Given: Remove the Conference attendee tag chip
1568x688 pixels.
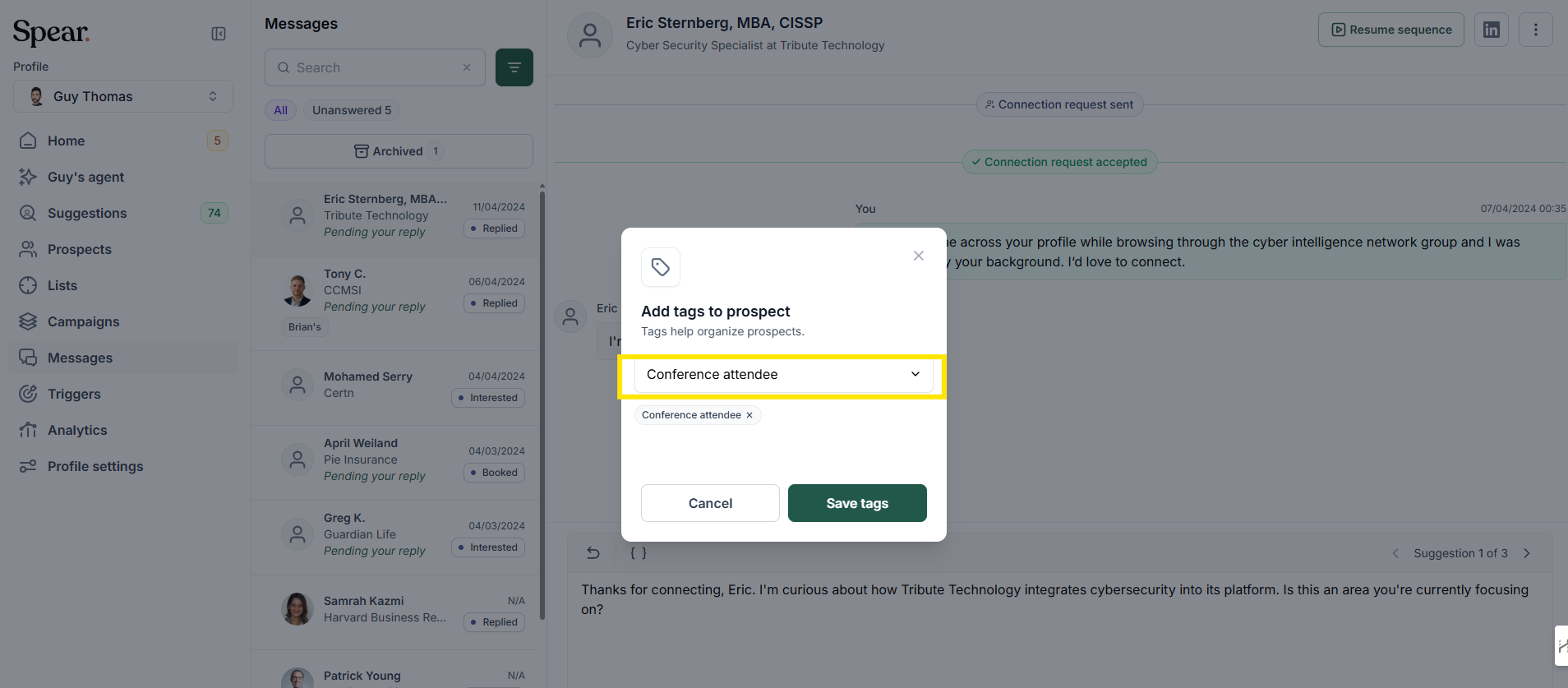Looking at the screenshot, I should [x=749, y=415].
